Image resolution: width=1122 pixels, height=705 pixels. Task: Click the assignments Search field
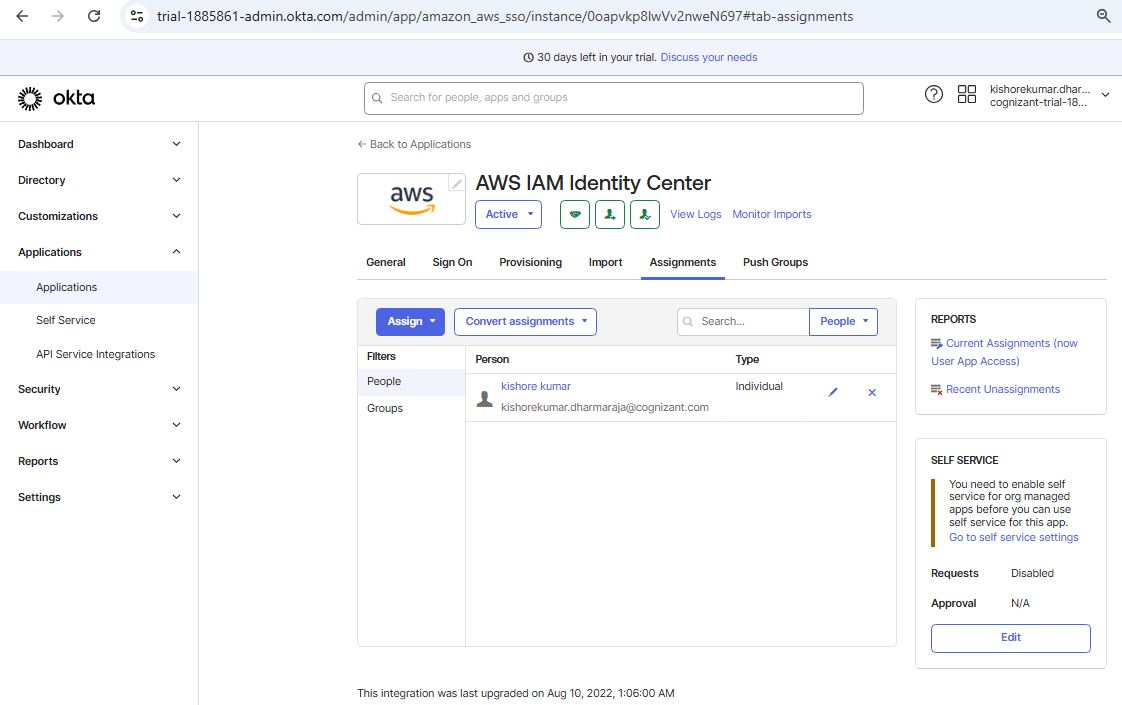[750, 321]
